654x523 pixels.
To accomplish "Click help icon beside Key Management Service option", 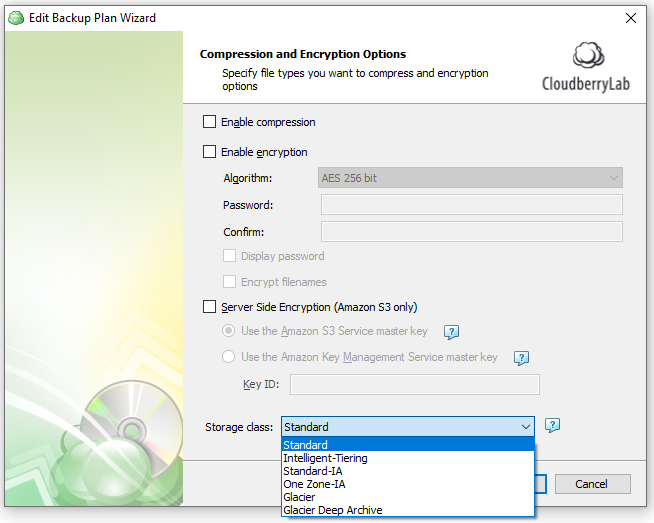I will 521,358.
